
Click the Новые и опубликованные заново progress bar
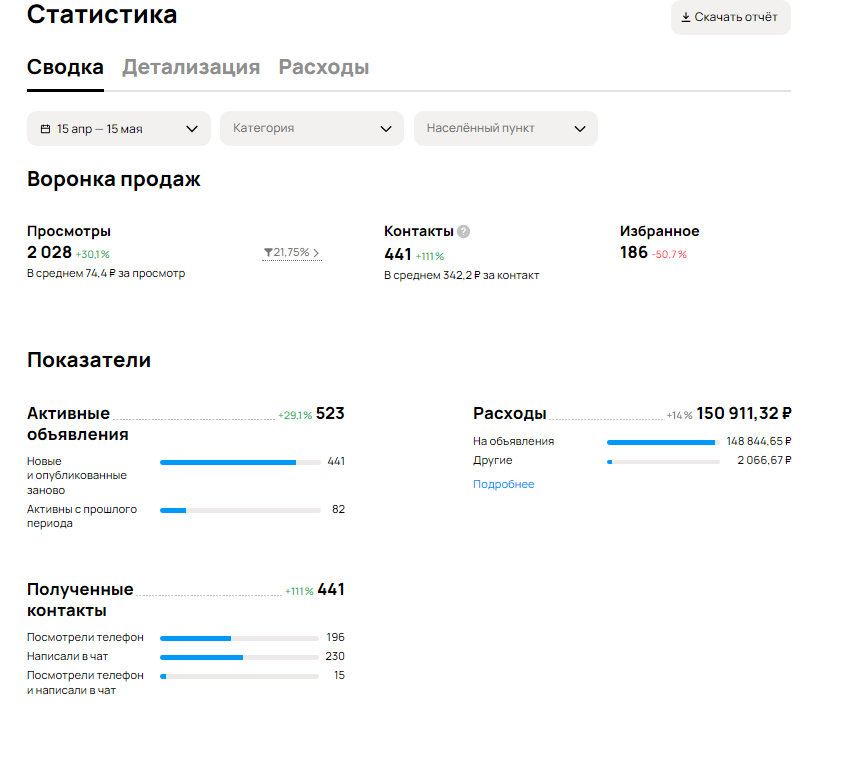click(240, 462)
